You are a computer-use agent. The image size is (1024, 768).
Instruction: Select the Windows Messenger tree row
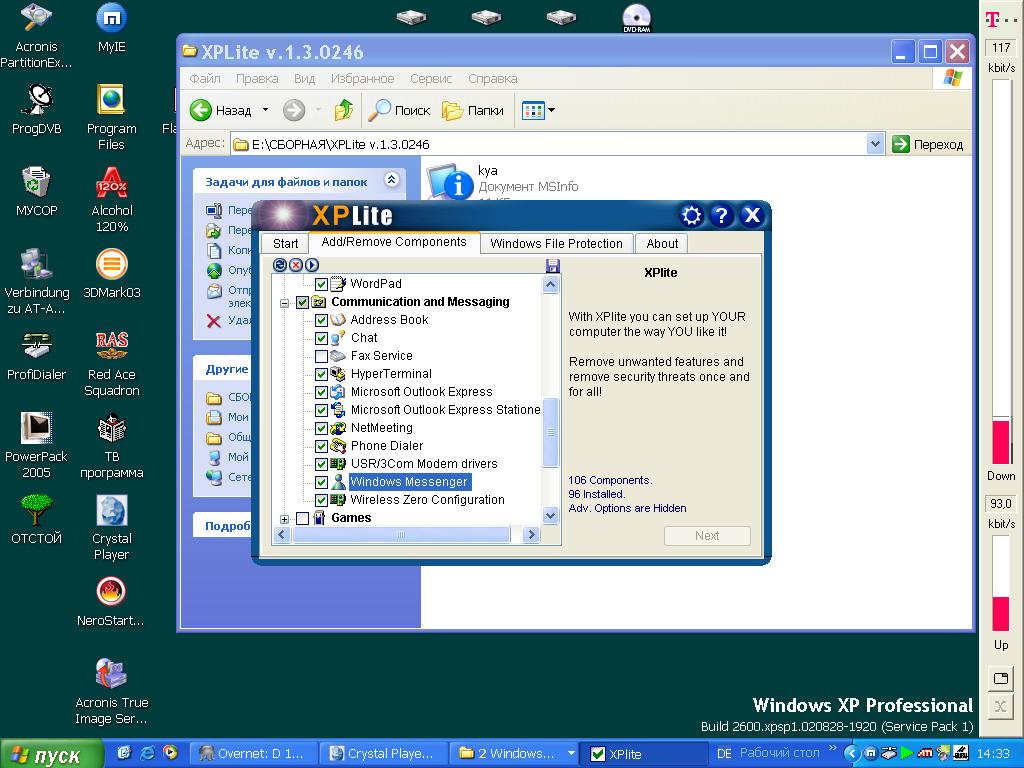pyautogui.click(x=409, y=482)
